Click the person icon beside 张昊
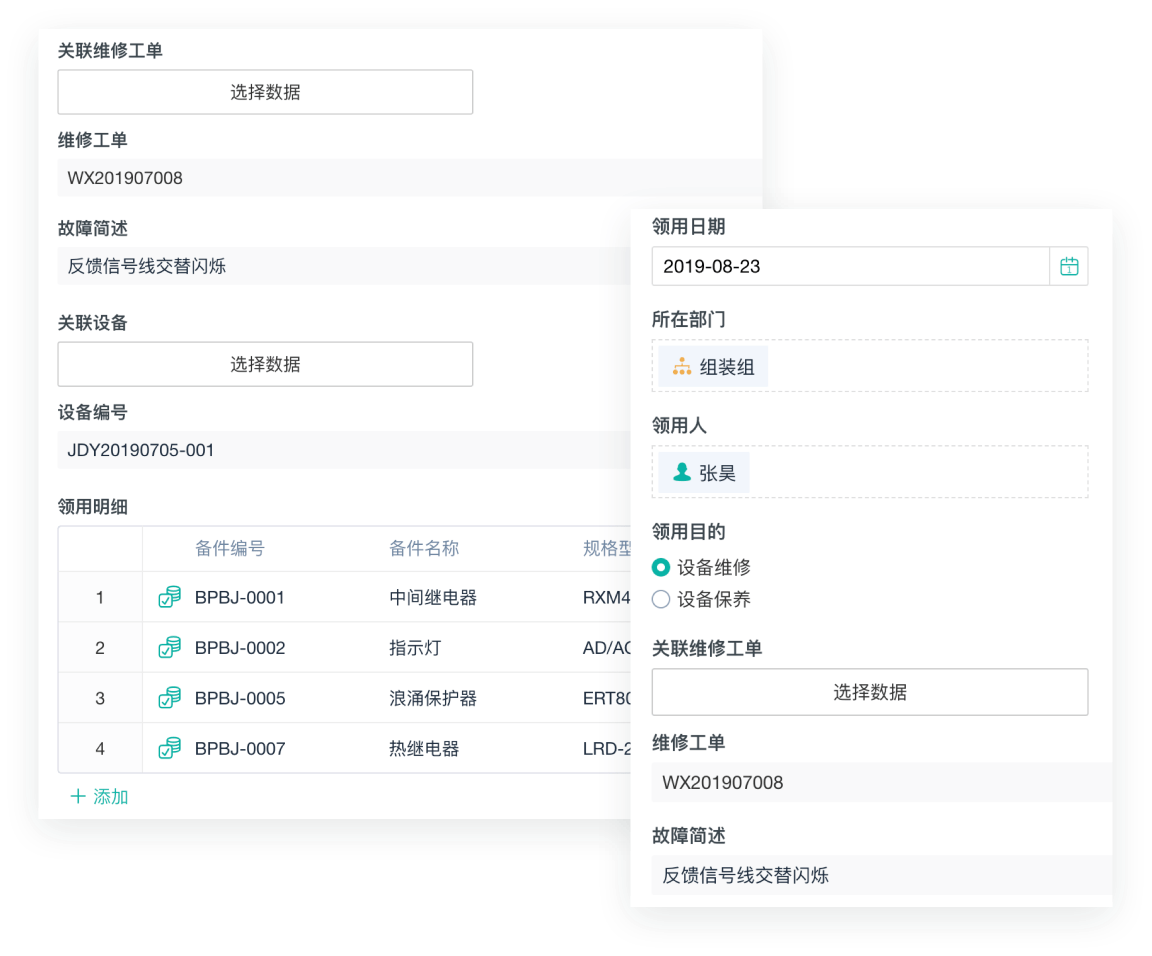 coord(682,472)
